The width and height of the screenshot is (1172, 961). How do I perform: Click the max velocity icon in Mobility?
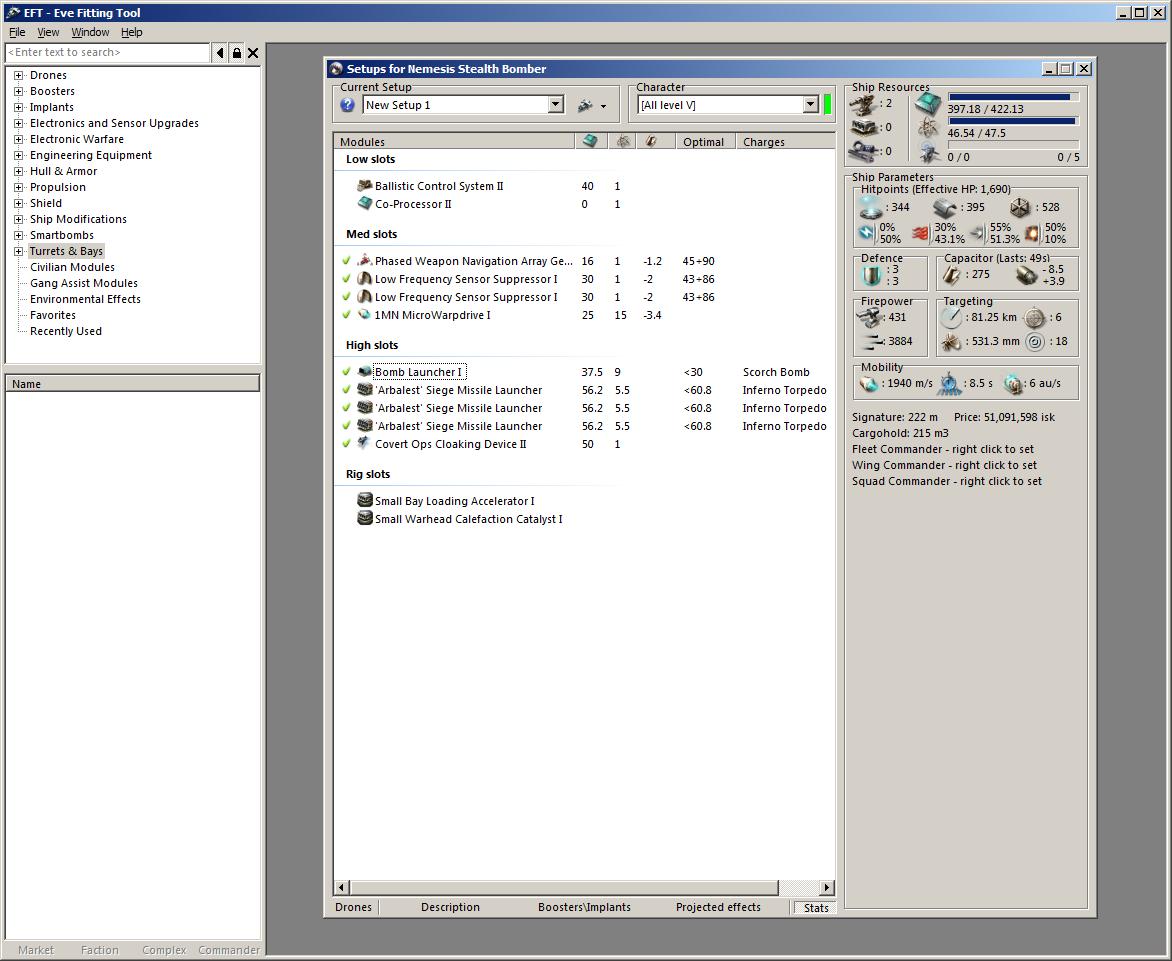click(x=869, y=383)
